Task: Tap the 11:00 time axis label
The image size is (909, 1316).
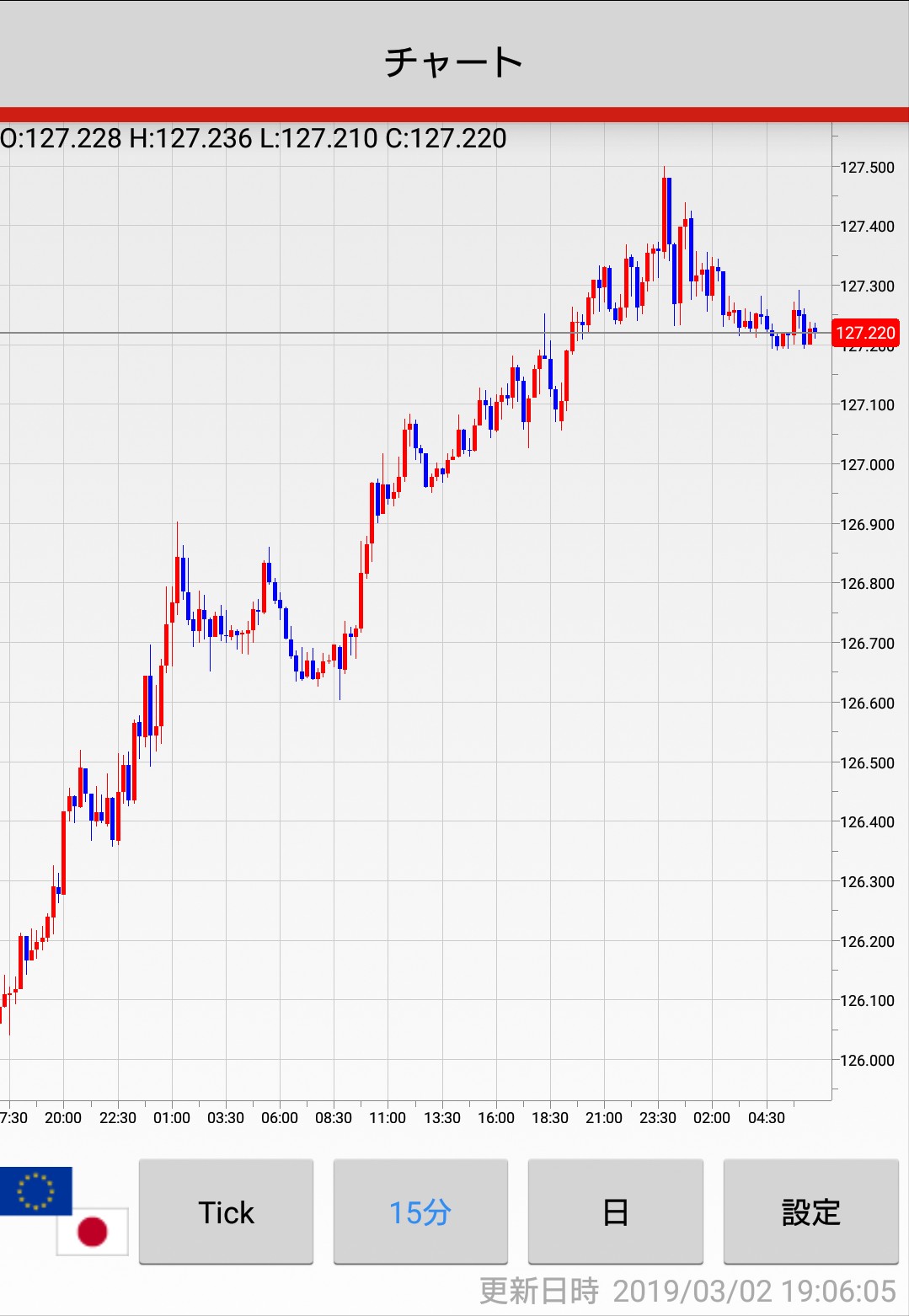Action: coord(388,1118)
